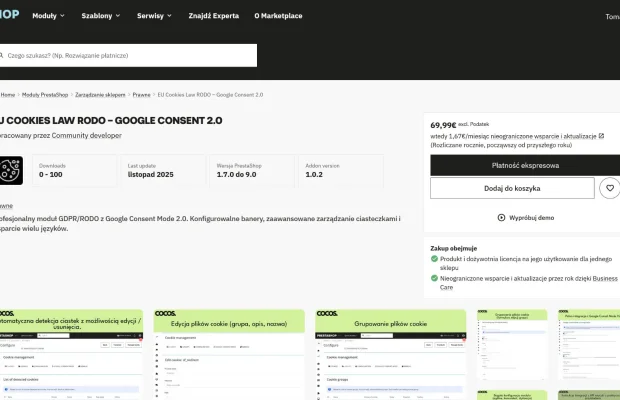620x400 pixels.
Task: Follow the Prawne breadcrumb link
Action: 142,95
